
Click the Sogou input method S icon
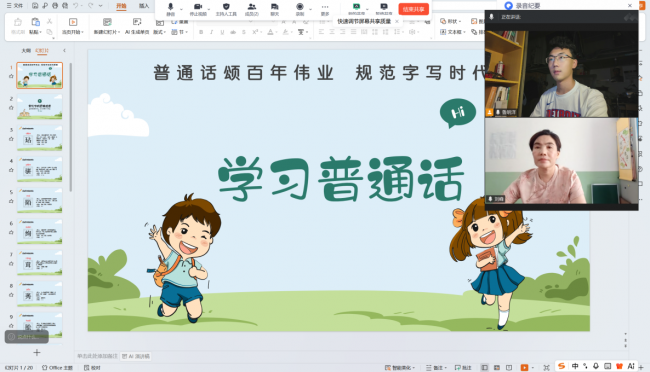click(561, 366)
